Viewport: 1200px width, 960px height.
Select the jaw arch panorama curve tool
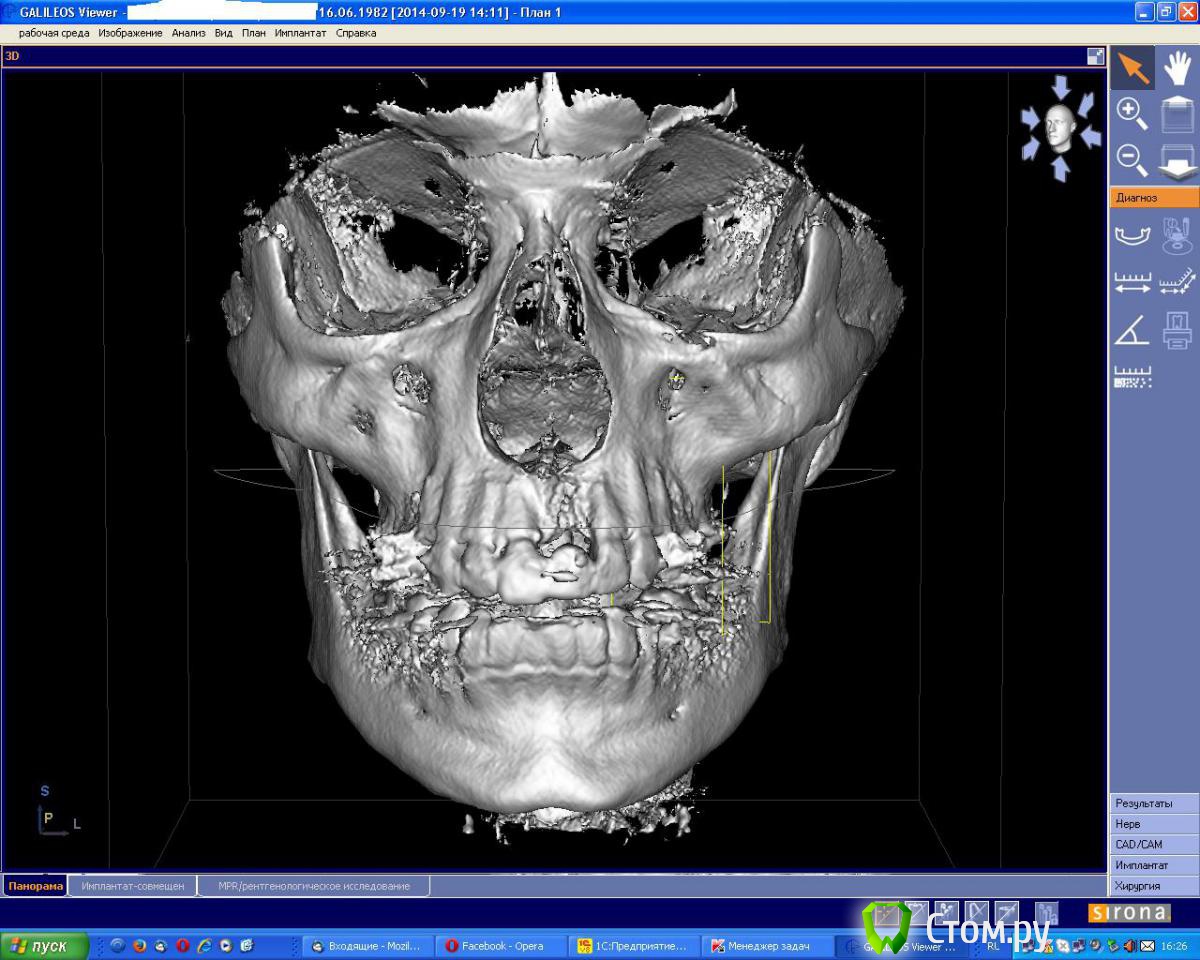1132,237
